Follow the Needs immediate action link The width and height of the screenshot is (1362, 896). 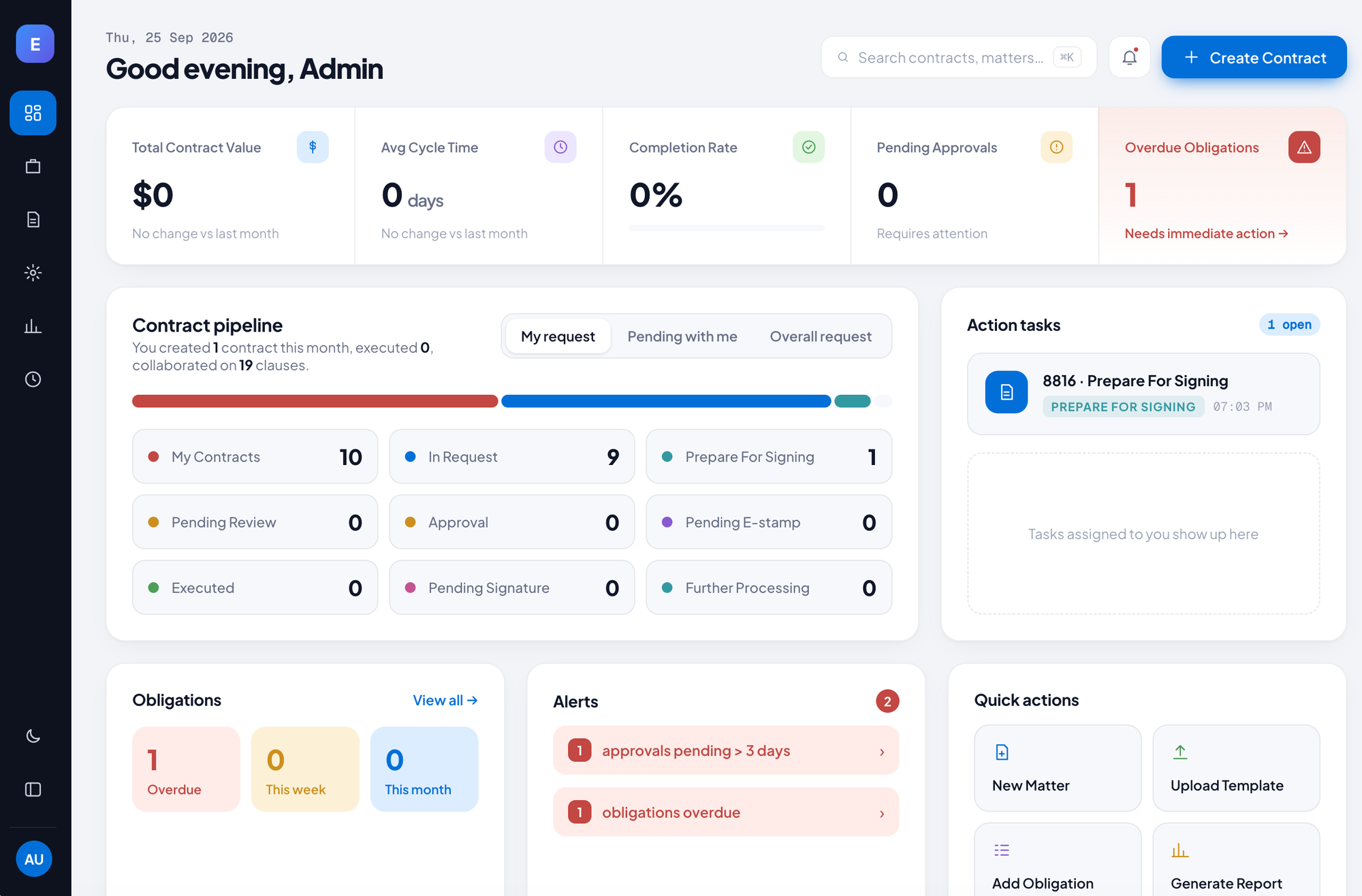[1206, 234]
